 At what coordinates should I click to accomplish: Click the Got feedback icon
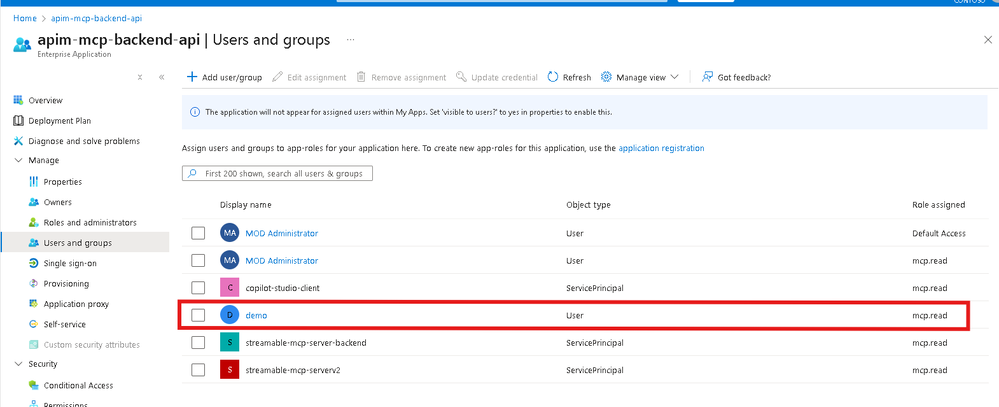(707, 77)
